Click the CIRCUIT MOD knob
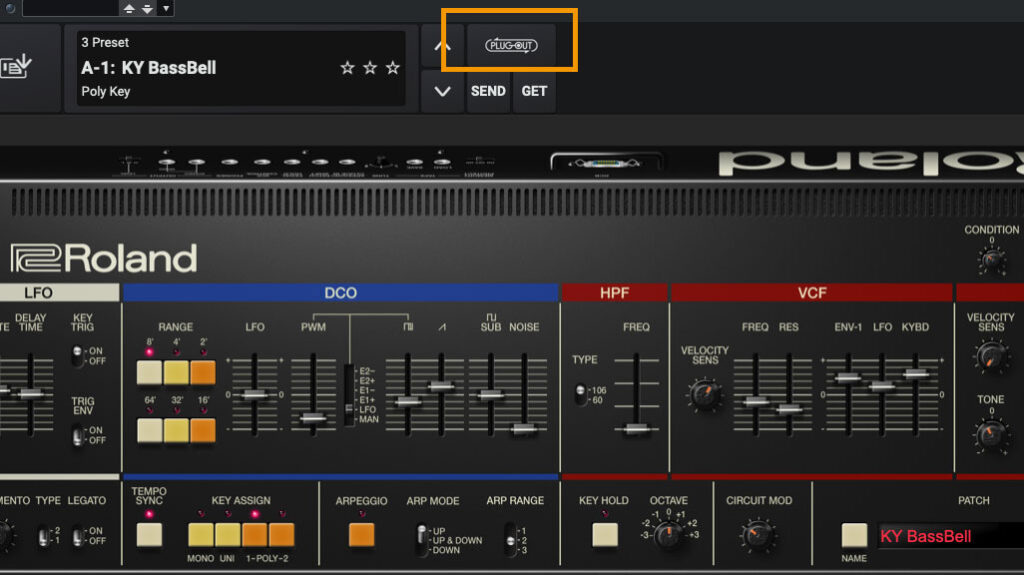This screenshot has width=1024, height=575. pos(757,535)
